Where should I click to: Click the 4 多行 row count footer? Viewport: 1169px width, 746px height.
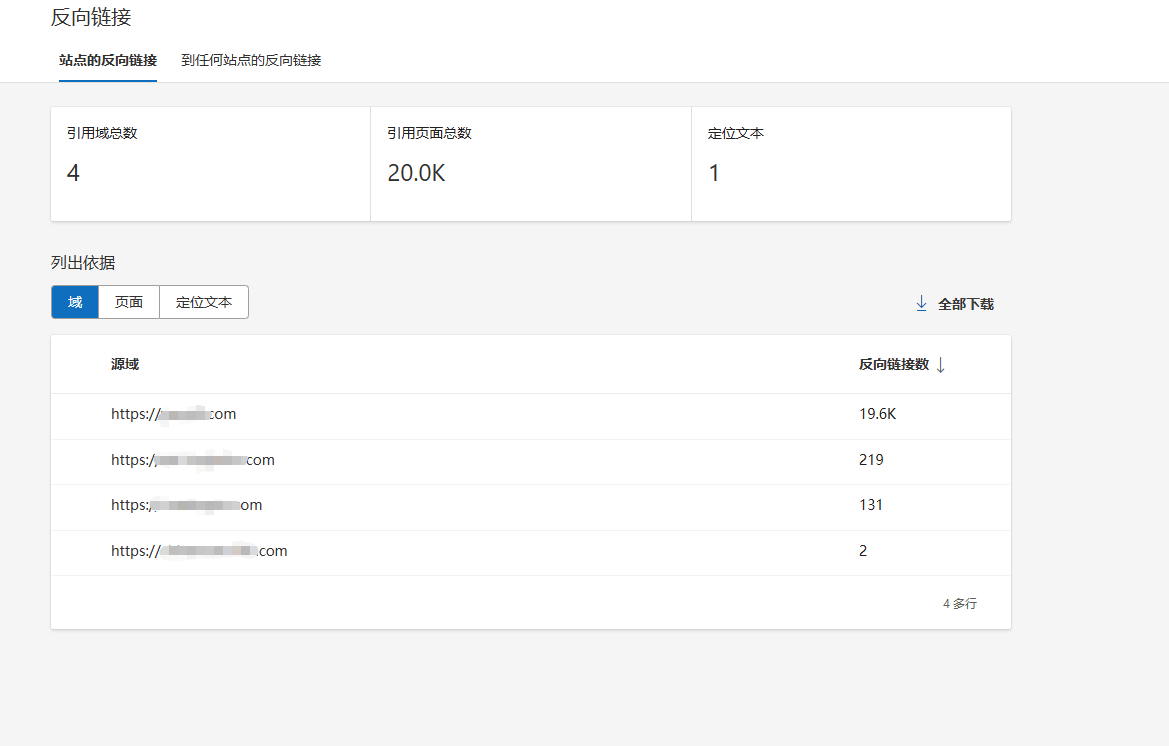click(959, 604)
